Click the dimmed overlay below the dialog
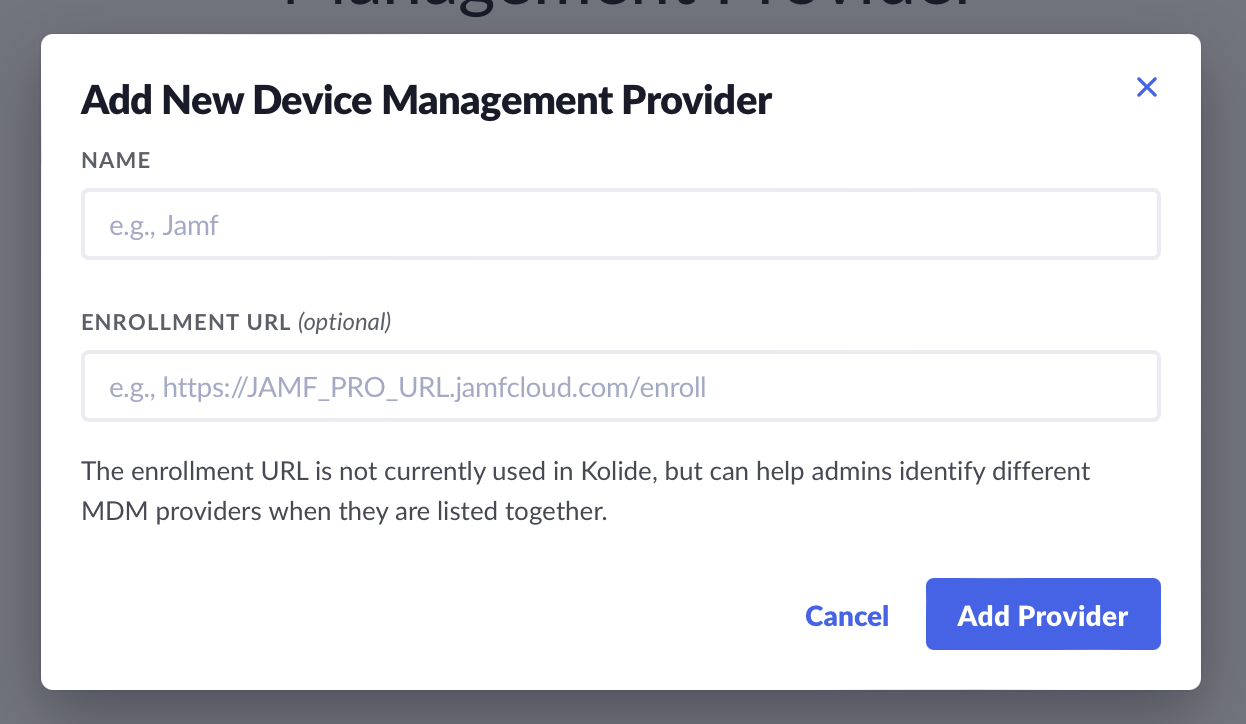 click(620, 707)
